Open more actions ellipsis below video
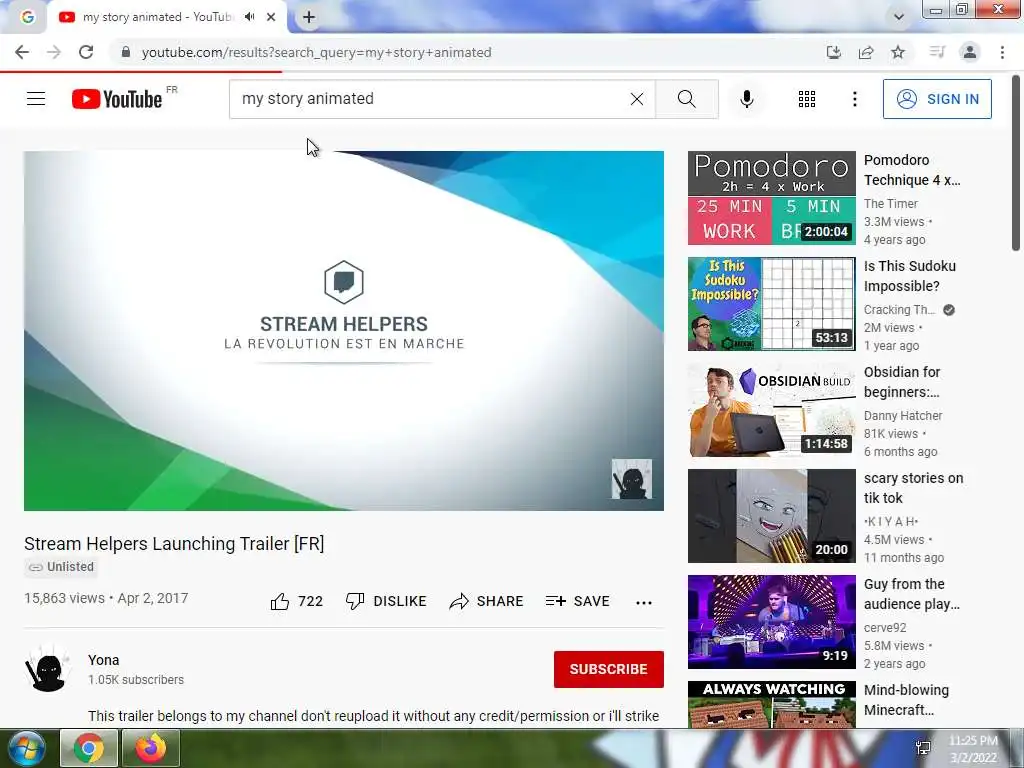The width and height of the screenshot is (1024, 768). [644, 602]
